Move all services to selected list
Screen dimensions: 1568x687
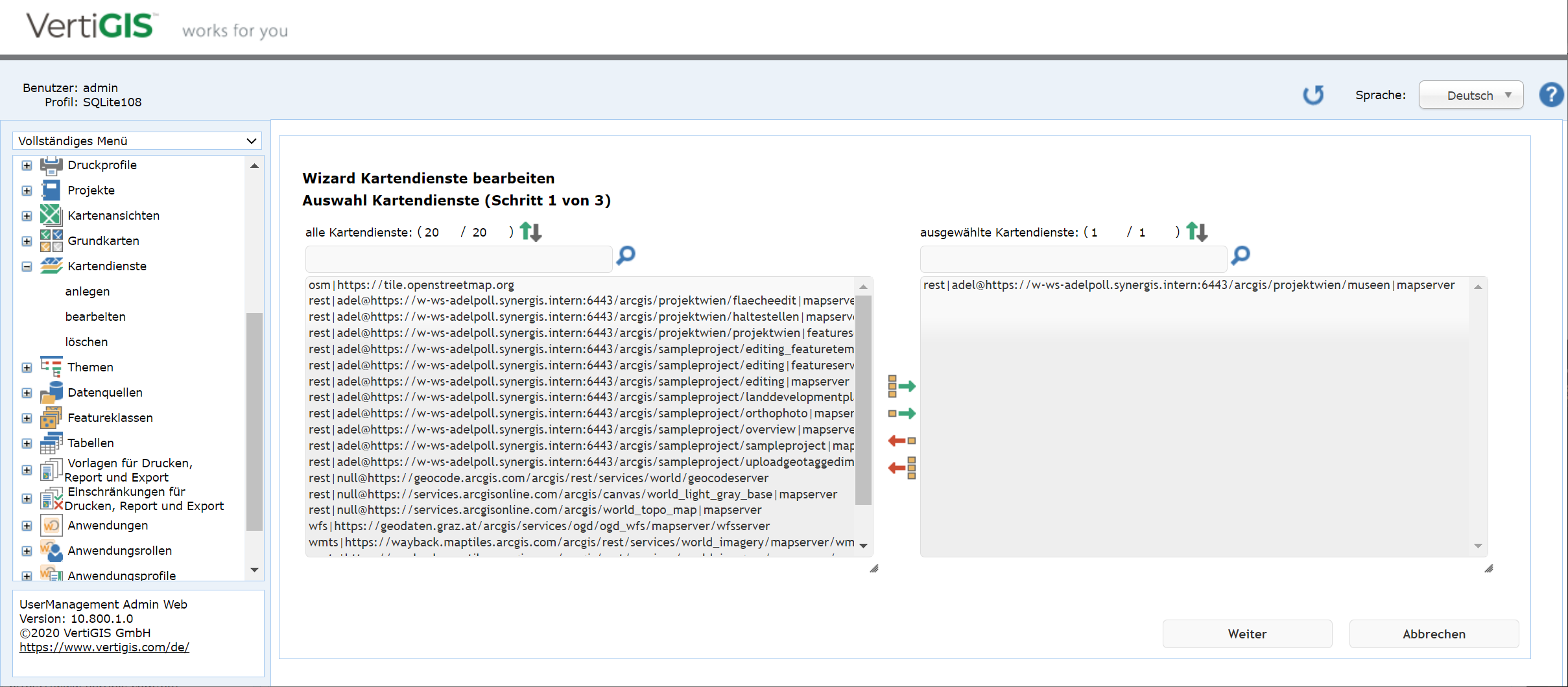click(x=901, y=386)
